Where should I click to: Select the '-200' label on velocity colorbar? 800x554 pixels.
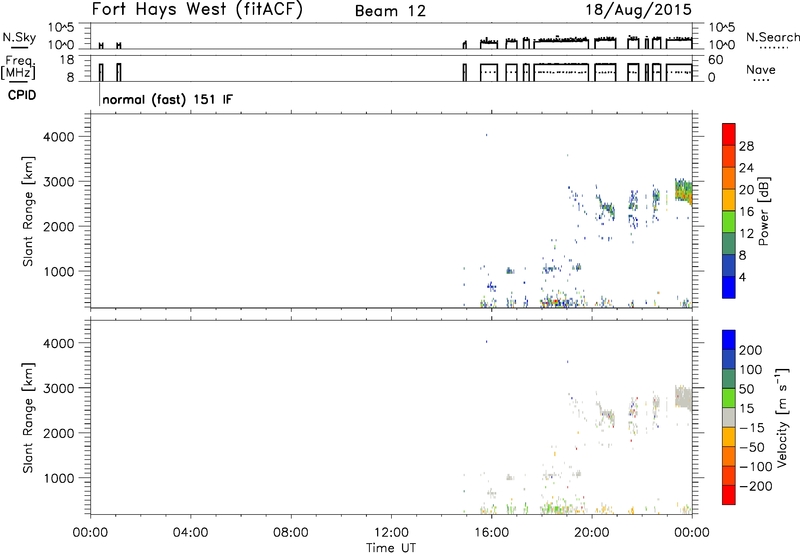[x=756, y=486]
